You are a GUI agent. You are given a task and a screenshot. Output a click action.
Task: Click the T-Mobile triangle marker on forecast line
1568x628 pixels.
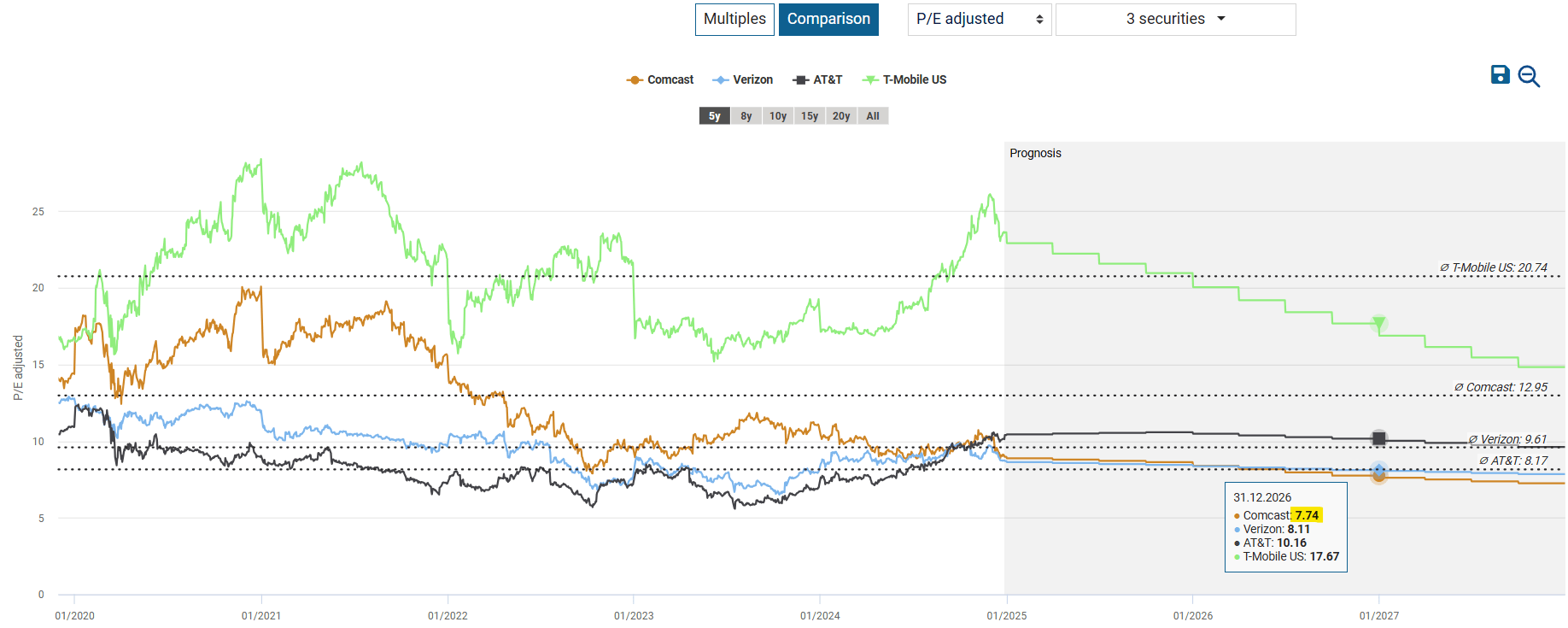tap(1378, 323)
